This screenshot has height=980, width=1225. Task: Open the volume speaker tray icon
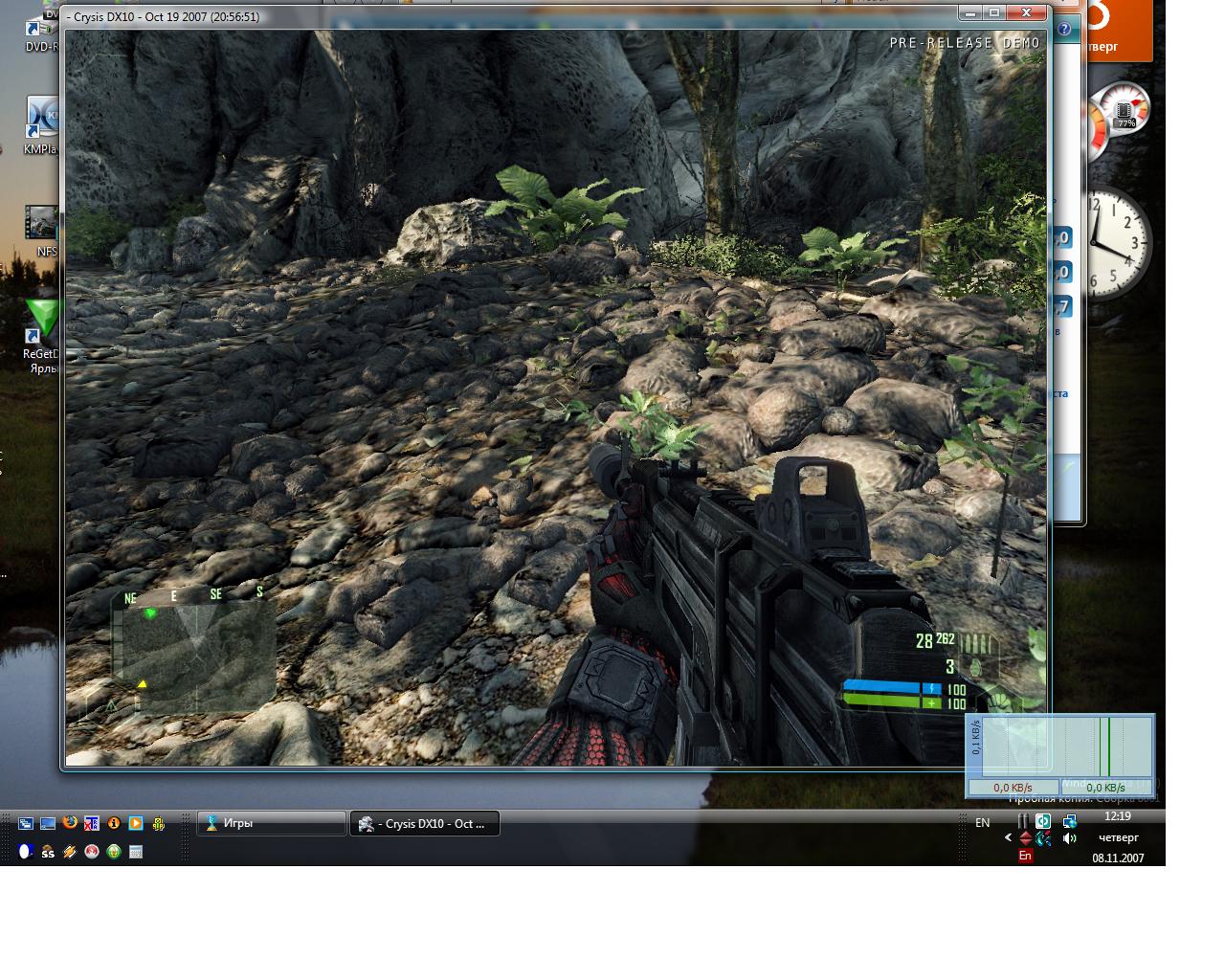[x=1069, y=838]
